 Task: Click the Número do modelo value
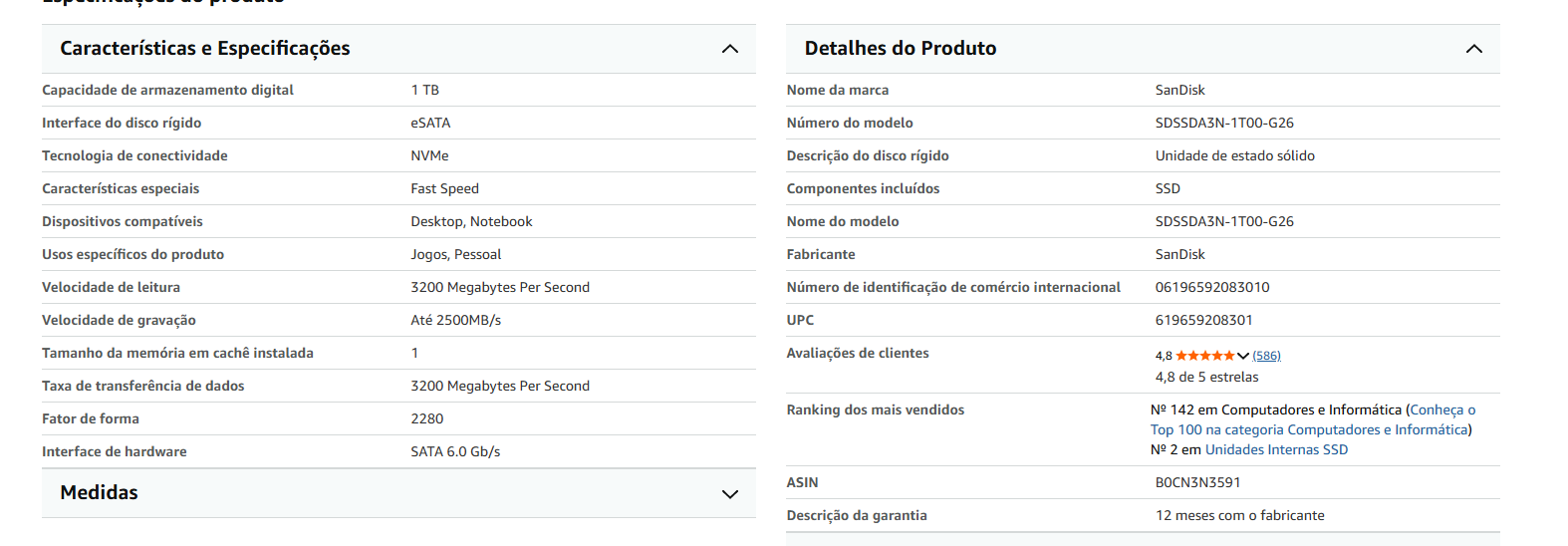click(1224, 123)
